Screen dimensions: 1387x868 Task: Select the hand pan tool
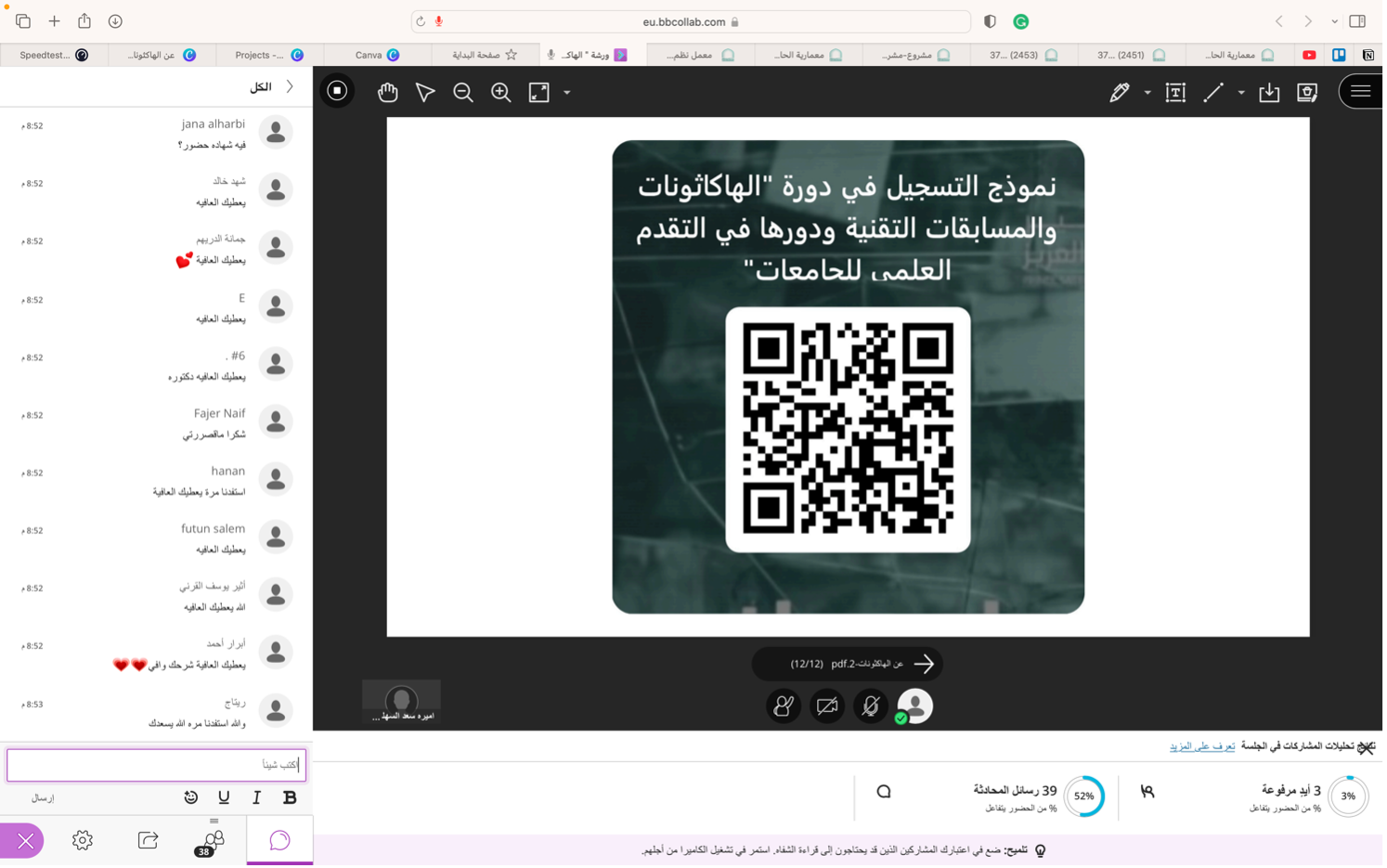pos(387,92)
